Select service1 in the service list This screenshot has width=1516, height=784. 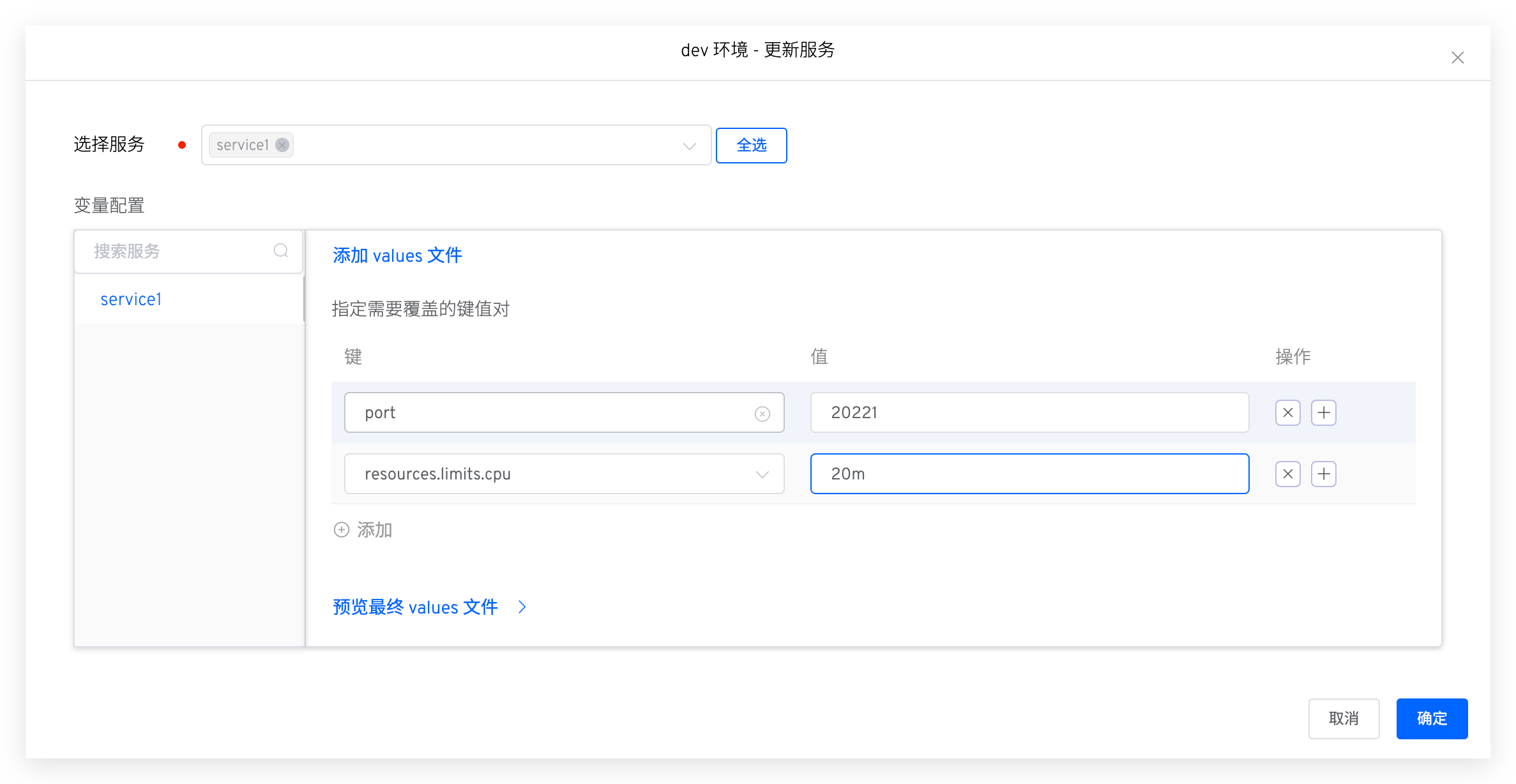[131, 299]
